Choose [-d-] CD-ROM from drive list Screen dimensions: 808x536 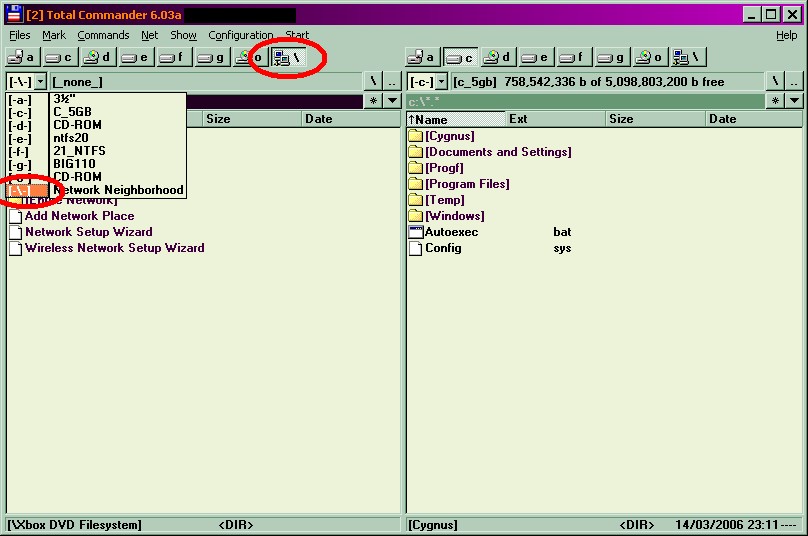pyautogui.click(x=96, y=125)
